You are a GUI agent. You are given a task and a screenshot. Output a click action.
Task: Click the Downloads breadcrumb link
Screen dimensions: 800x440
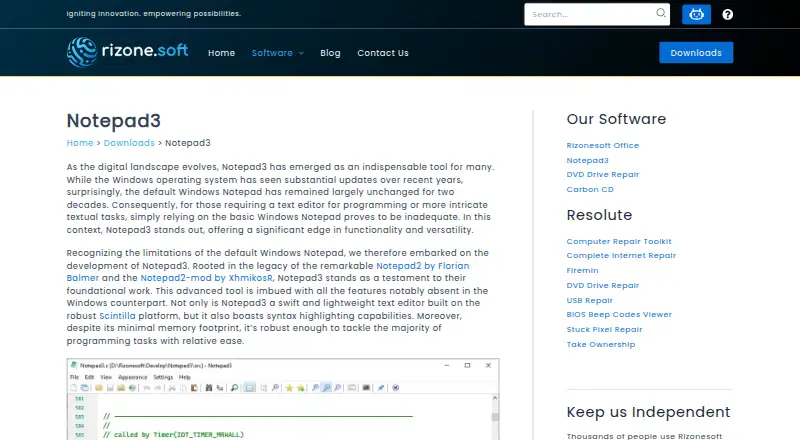tap(129, 143)
